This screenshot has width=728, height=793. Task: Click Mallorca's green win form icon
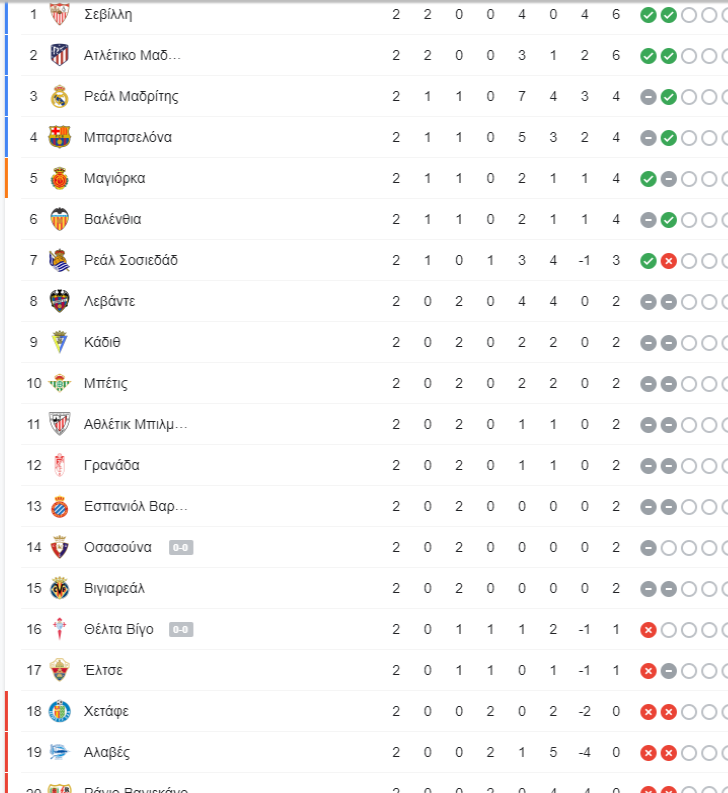tap(648, 179)
